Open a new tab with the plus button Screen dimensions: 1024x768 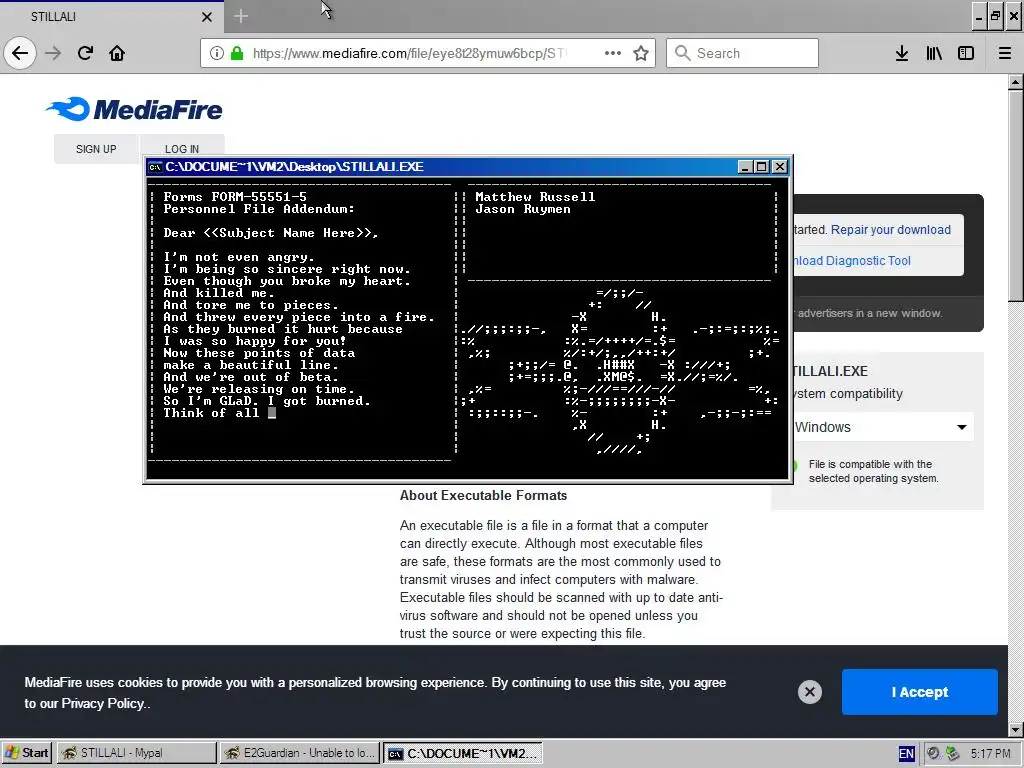coord(241,16)
